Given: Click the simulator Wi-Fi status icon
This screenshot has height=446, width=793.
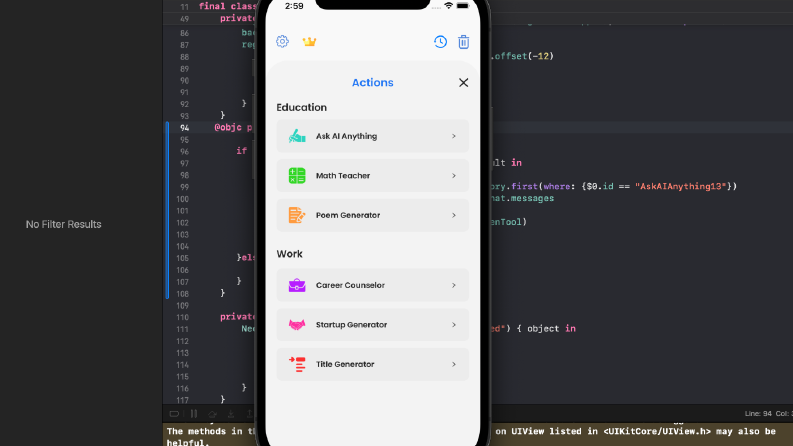Looking at the screenshot, I should click(448, 6).
